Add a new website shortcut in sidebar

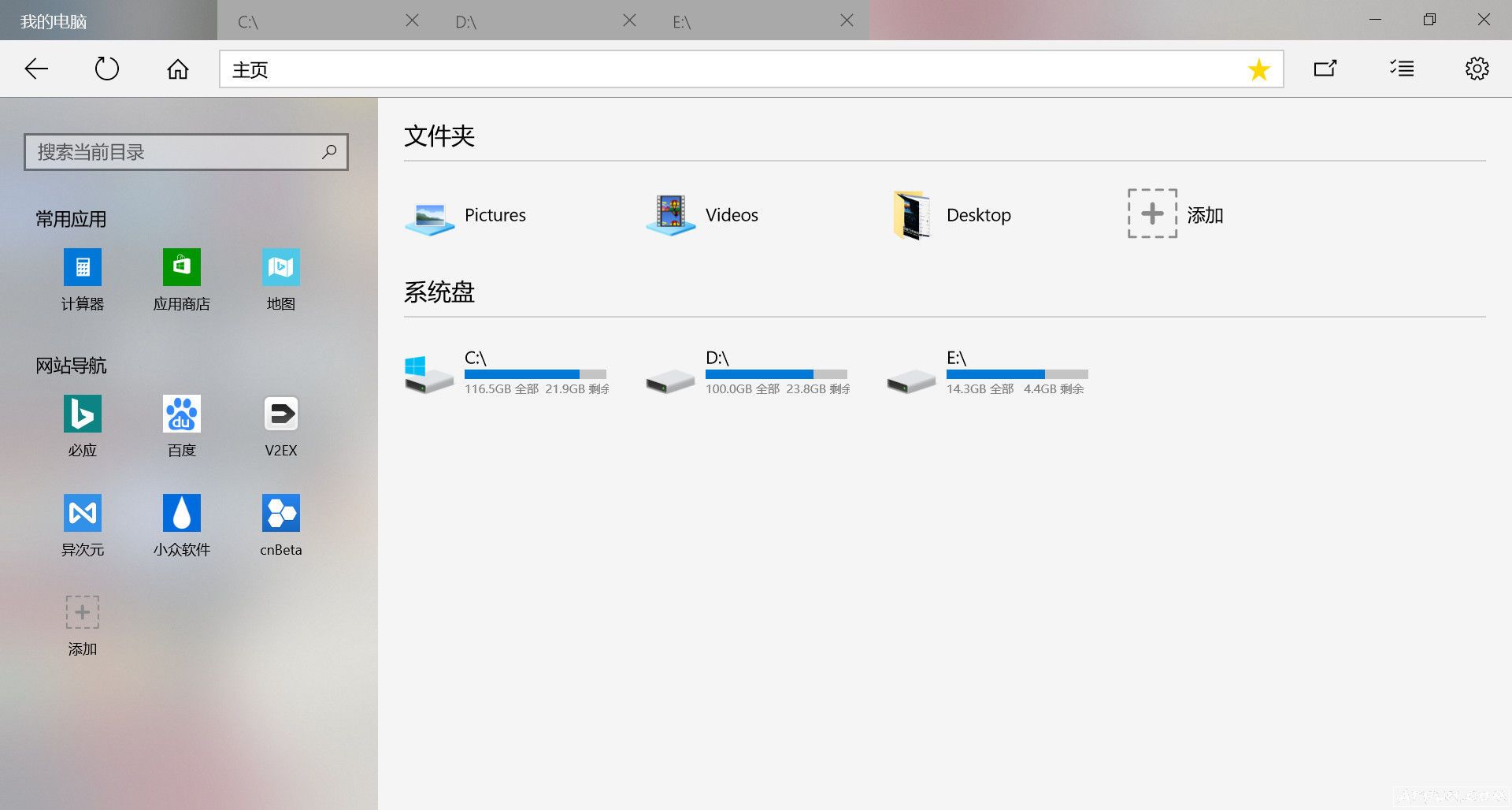coord(83,613)
